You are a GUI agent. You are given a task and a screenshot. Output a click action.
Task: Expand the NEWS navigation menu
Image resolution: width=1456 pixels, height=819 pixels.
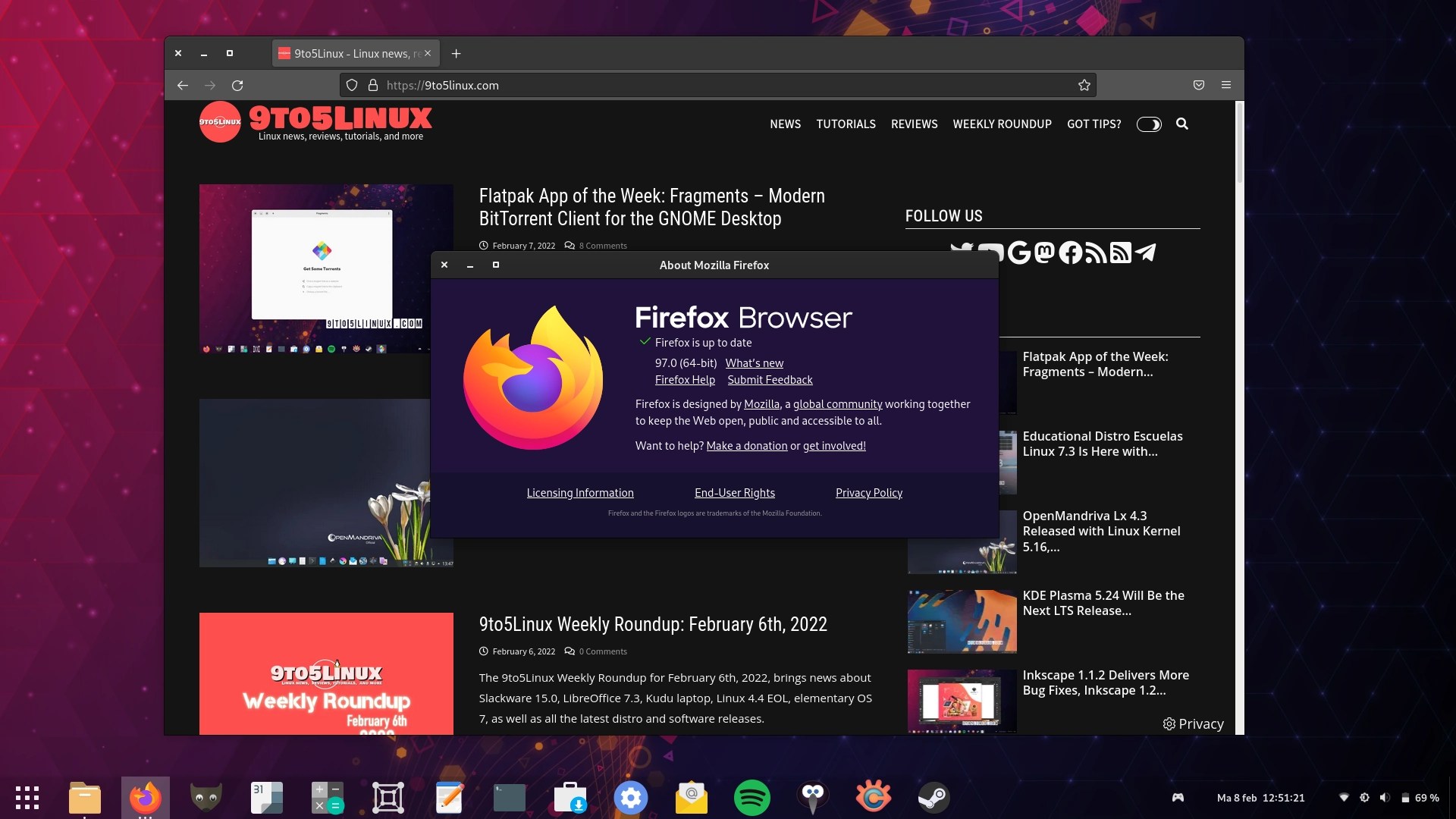point(784,123)
